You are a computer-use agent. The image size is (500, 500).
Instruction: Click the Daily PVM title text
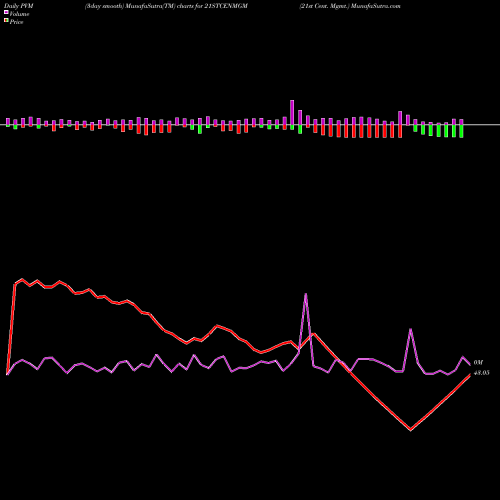19,6
